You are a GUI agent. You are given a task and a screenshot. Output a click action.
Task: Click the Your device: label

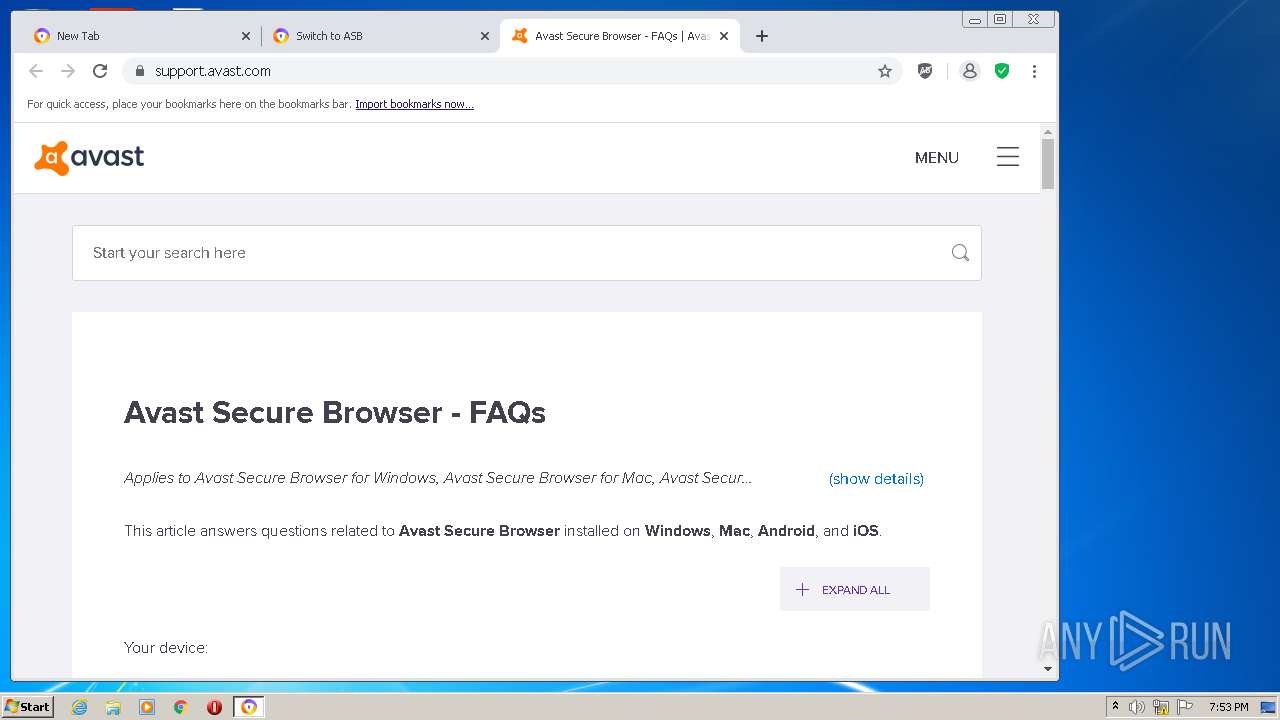coord(166,648)
